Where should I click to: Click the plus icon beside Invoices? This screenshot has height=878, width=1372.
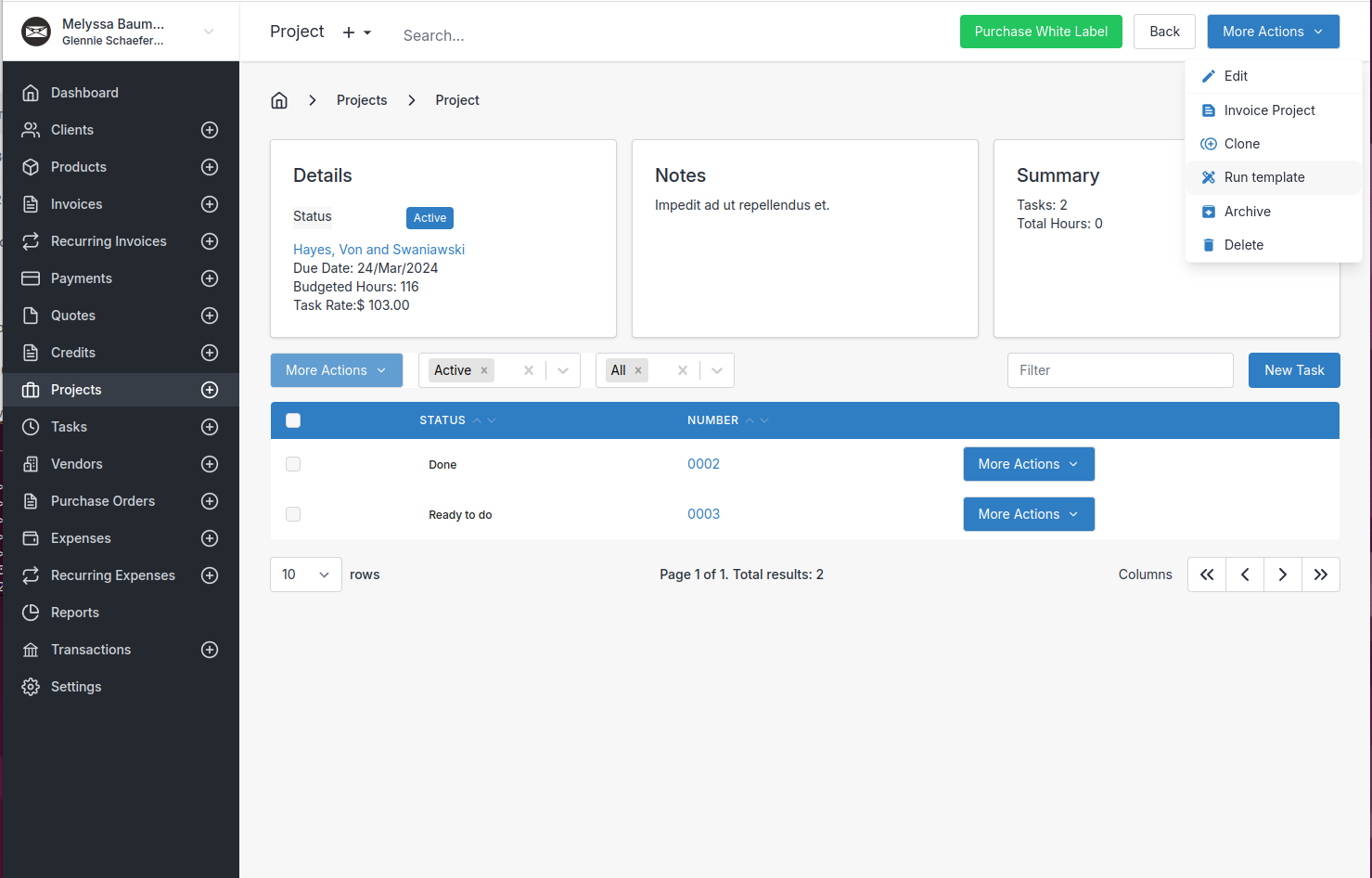210,204
